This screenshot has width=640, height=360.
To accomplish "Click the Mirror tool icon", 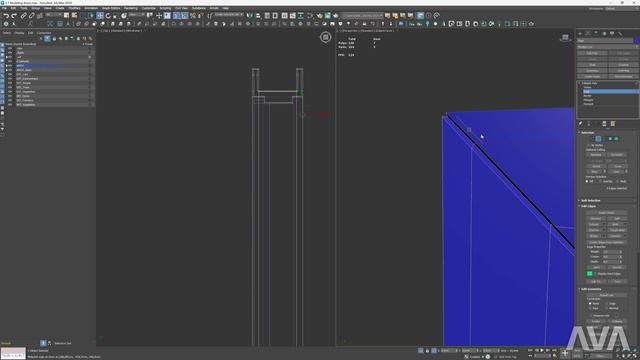I will pyautogui.click(x=249, y=16).
